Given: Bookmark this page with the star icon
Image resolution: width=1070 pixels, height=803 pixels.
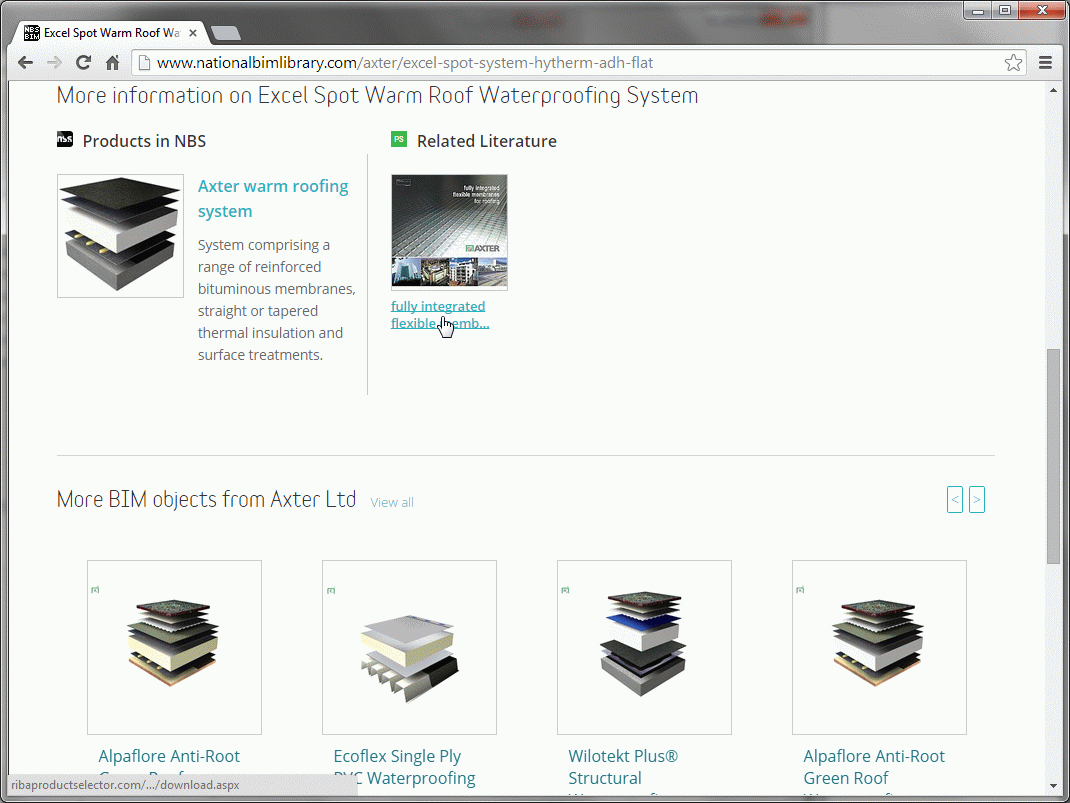Looking at the screenshot, I should (1013, 63).
